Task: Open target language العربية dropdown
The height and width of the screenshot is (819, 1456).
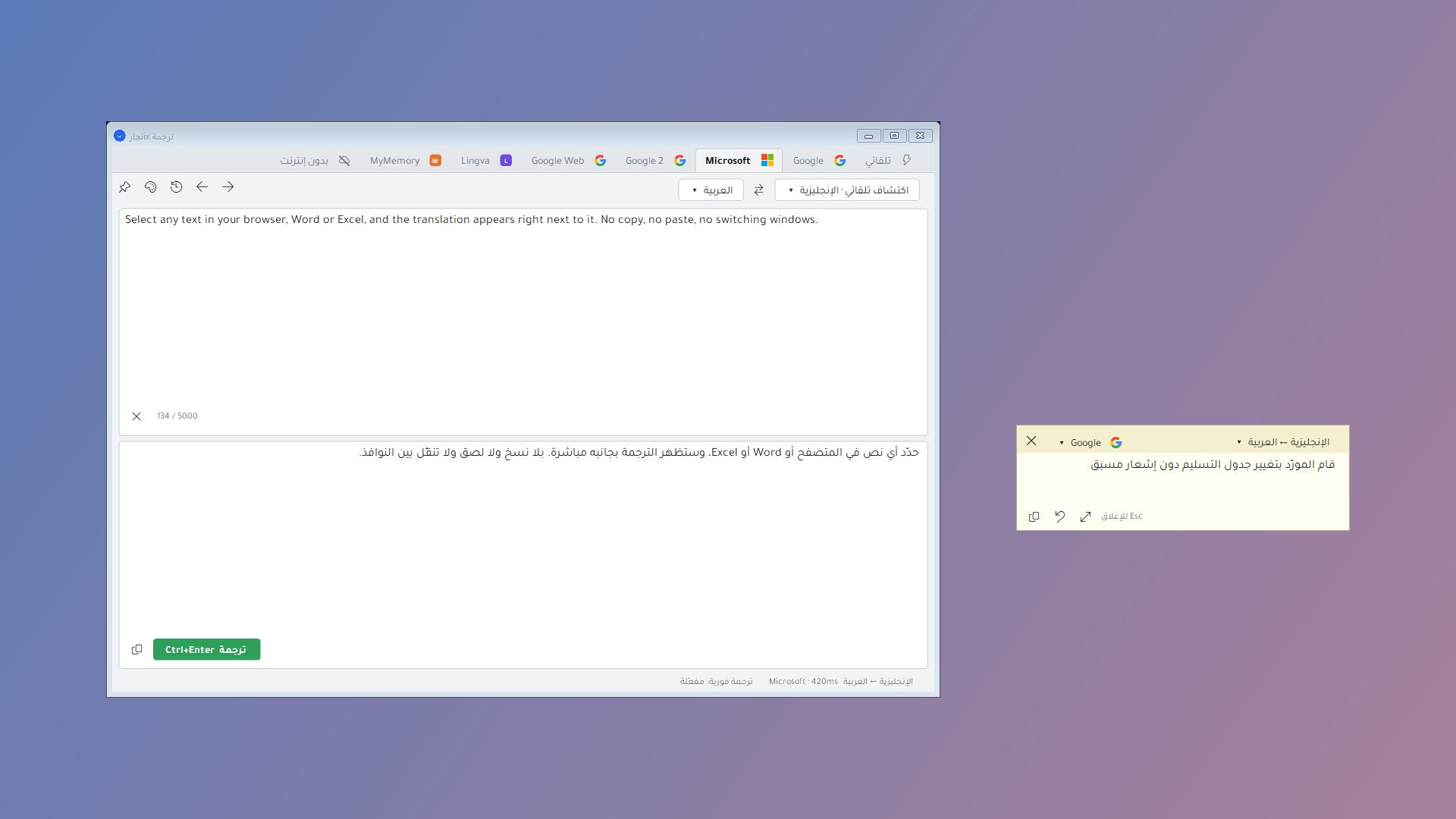Action: pyautogui.click(x=711, y=190)
